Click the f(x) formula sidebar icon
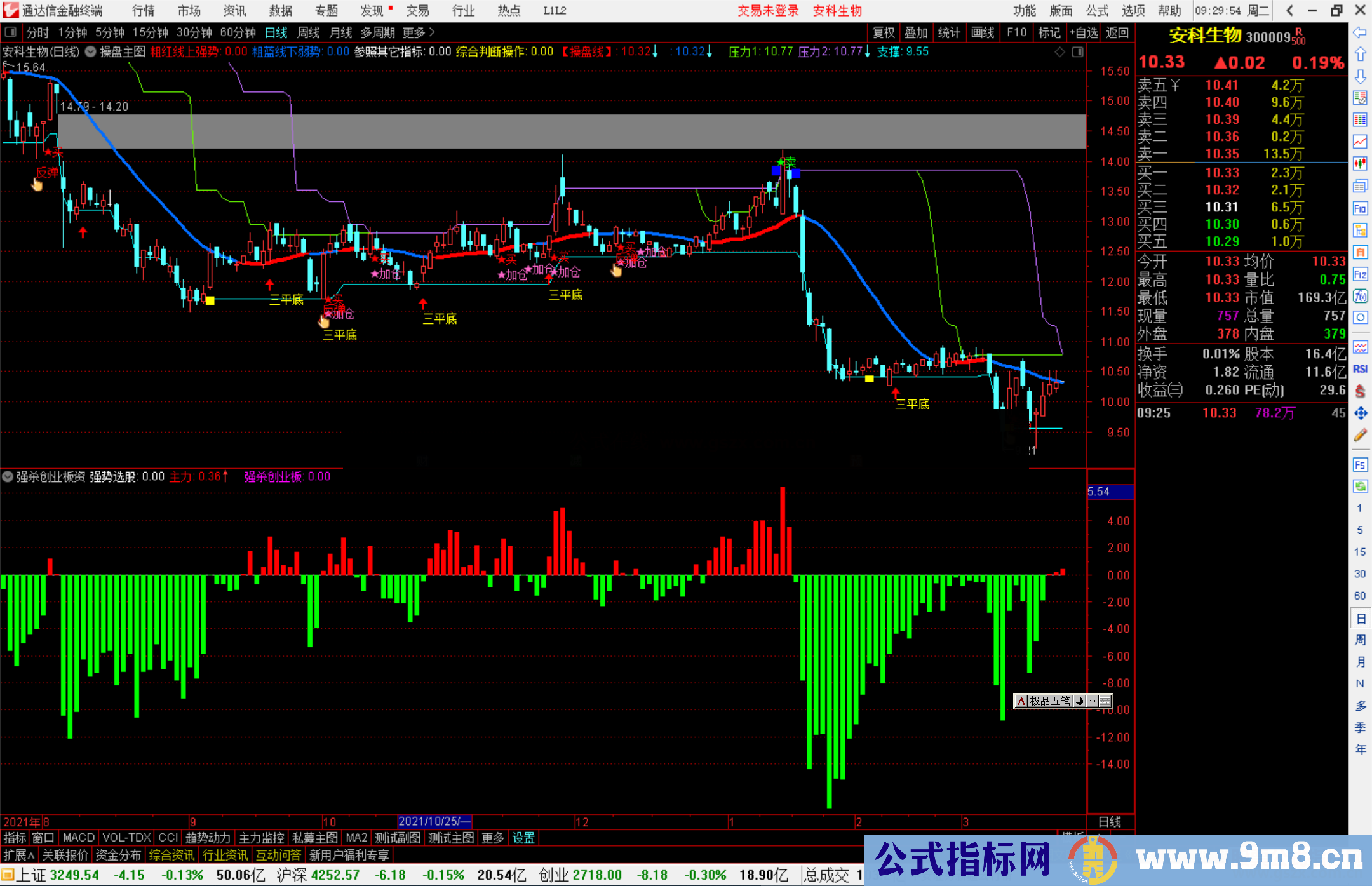The image size is (1372, 886). pyautogui.click(x=1360, y=296)
